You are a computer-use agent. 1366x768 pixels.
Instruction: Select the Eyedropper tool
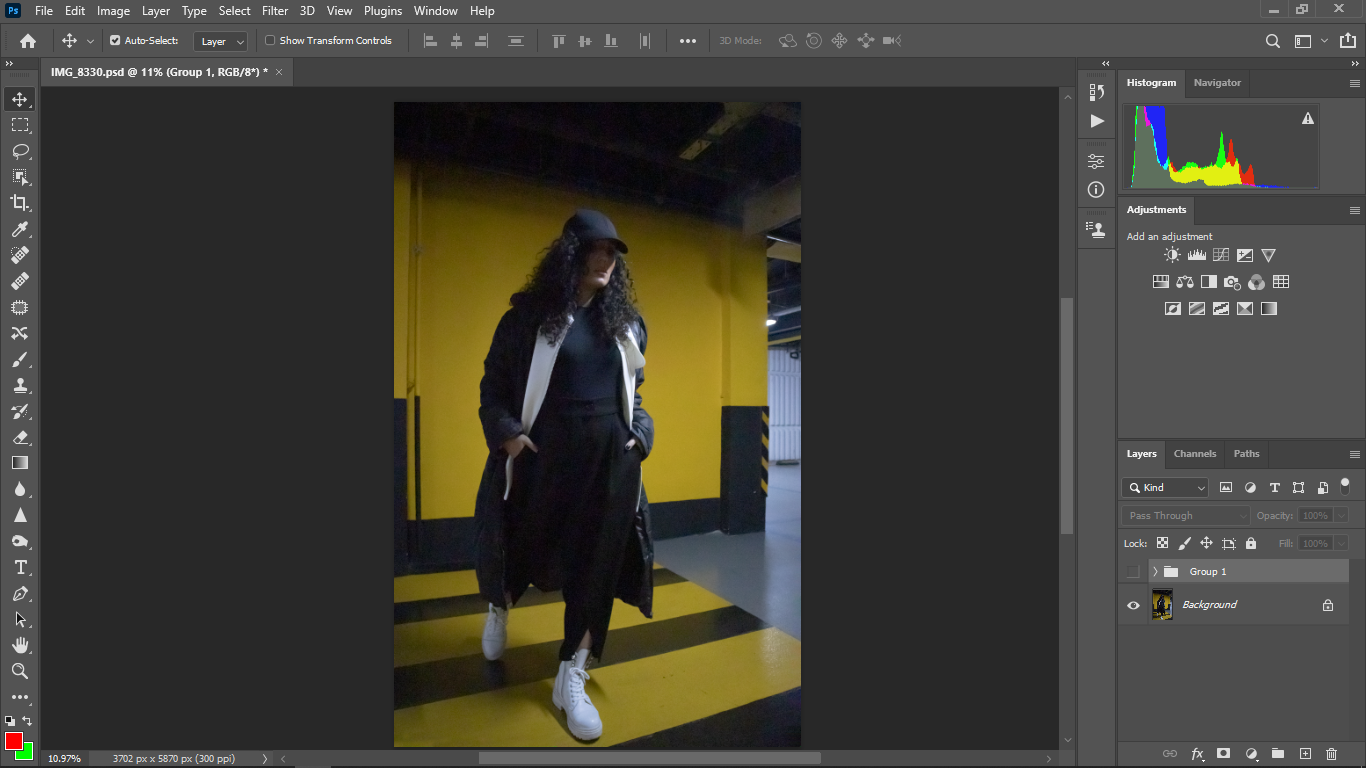19,230
